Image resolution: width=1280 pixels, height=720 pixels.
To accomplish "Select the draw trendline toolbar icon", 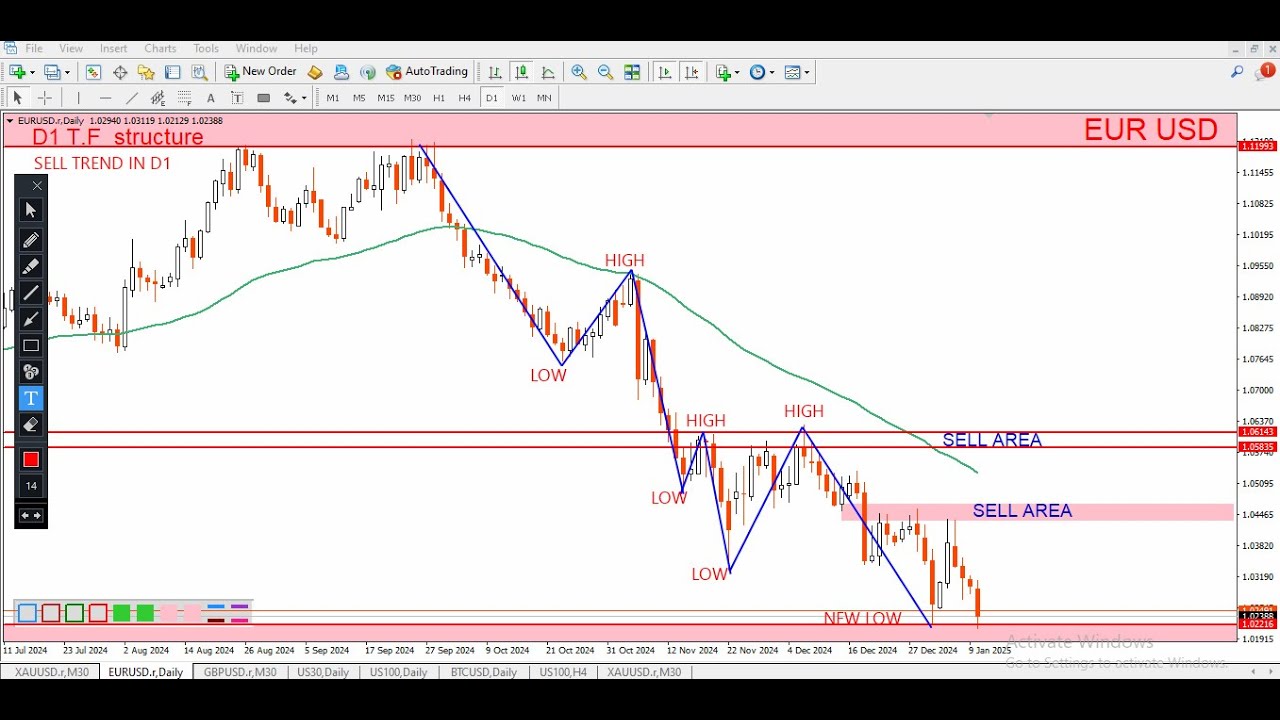I will point(131,98).
